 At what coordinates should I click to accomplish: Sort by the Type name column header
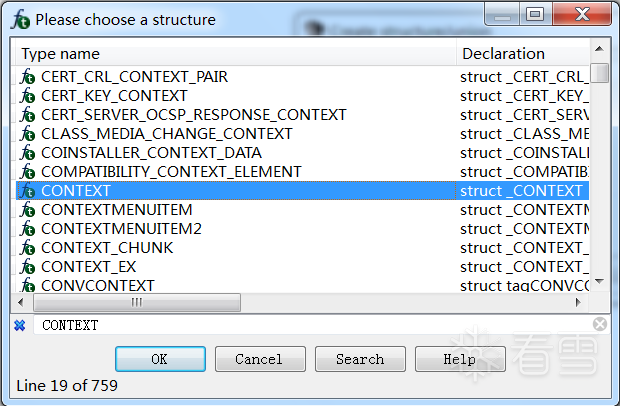236,54
